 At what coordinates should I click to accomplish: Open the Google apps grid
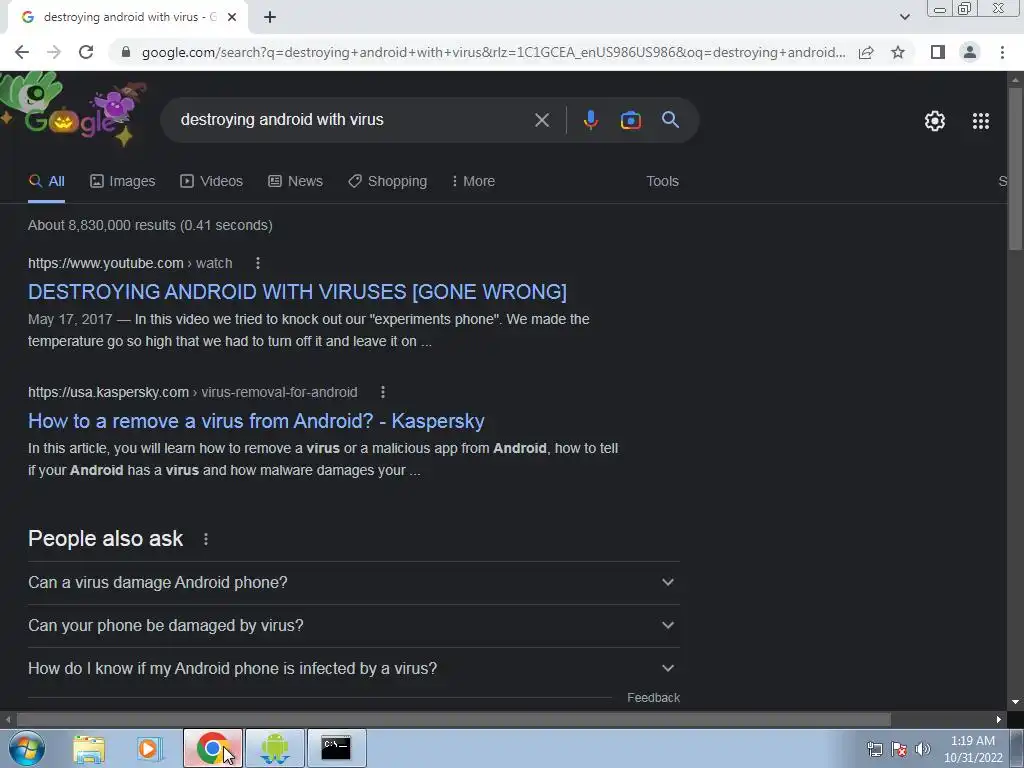point(981,121)
